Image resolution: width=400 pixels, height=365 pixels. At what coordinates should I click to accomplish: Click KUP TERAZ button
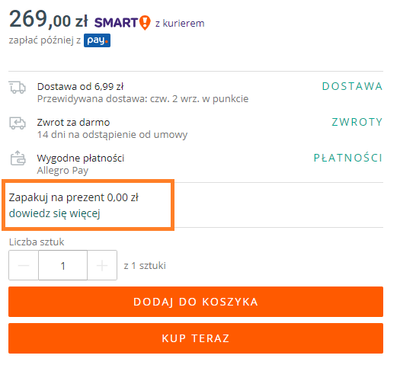[196, 338]
